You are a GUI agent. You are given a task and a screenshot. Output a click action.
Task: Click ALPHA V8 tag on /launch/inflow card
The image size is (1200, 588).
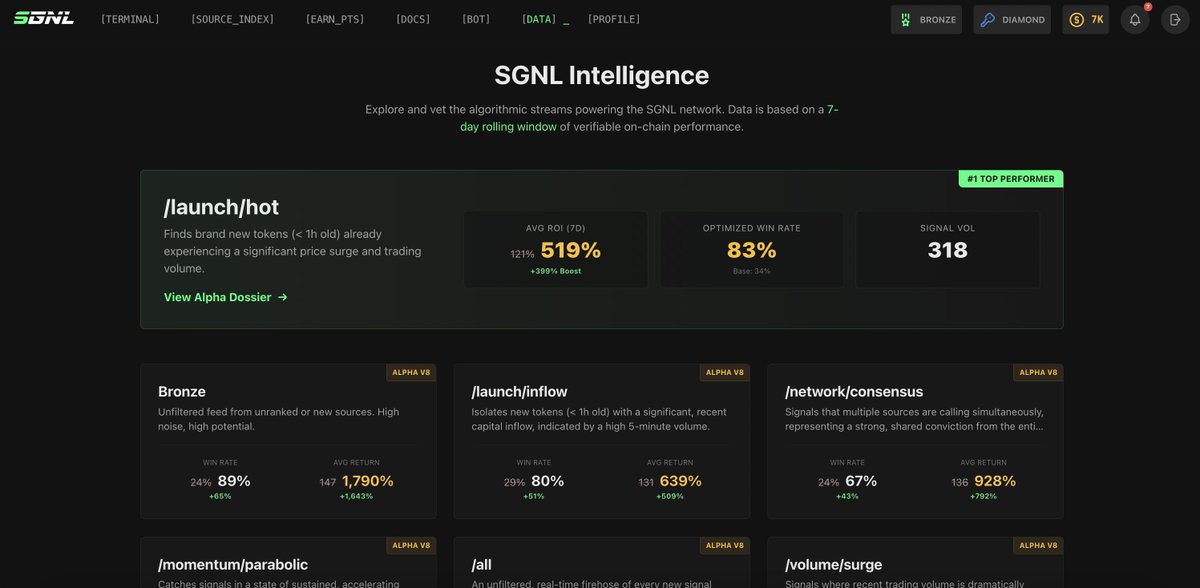point(725,372)
